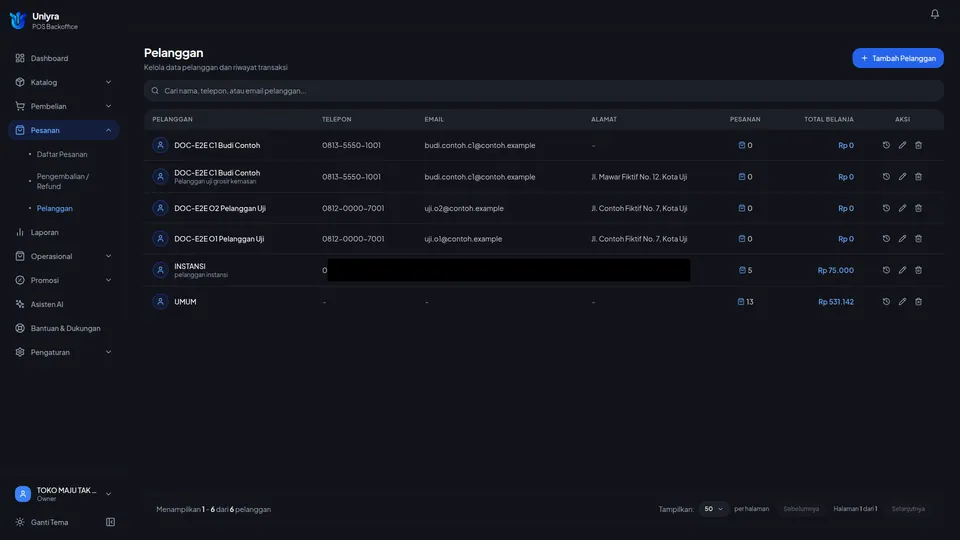Delete customer DOC-E2E O1 Pelanggan Uji
This screenshot has height=540, width=960.
(918, 239)
